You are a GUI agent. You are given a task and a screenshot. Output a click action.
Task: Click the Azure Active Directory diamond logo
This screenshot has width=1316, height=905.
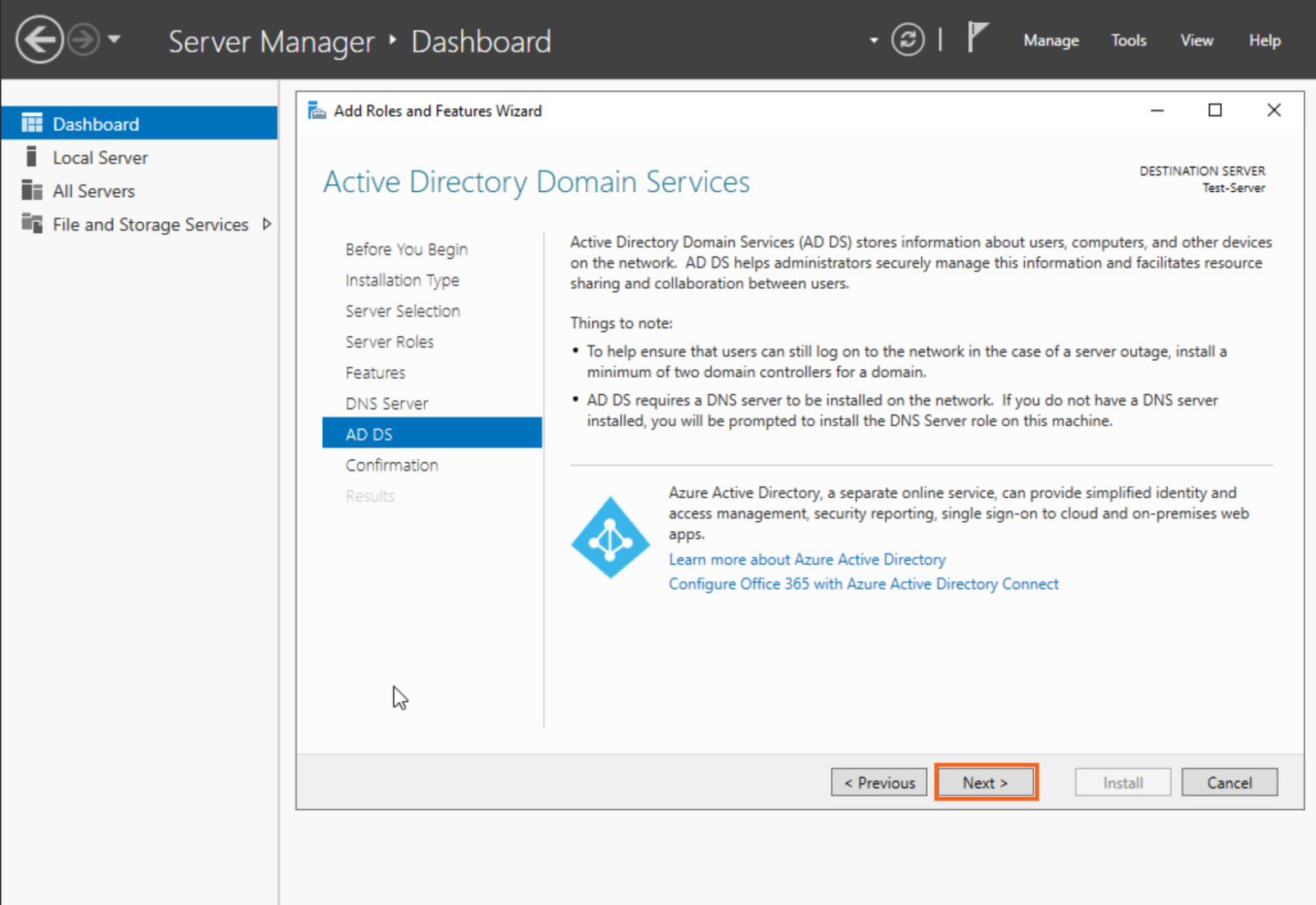click(609, 536)
